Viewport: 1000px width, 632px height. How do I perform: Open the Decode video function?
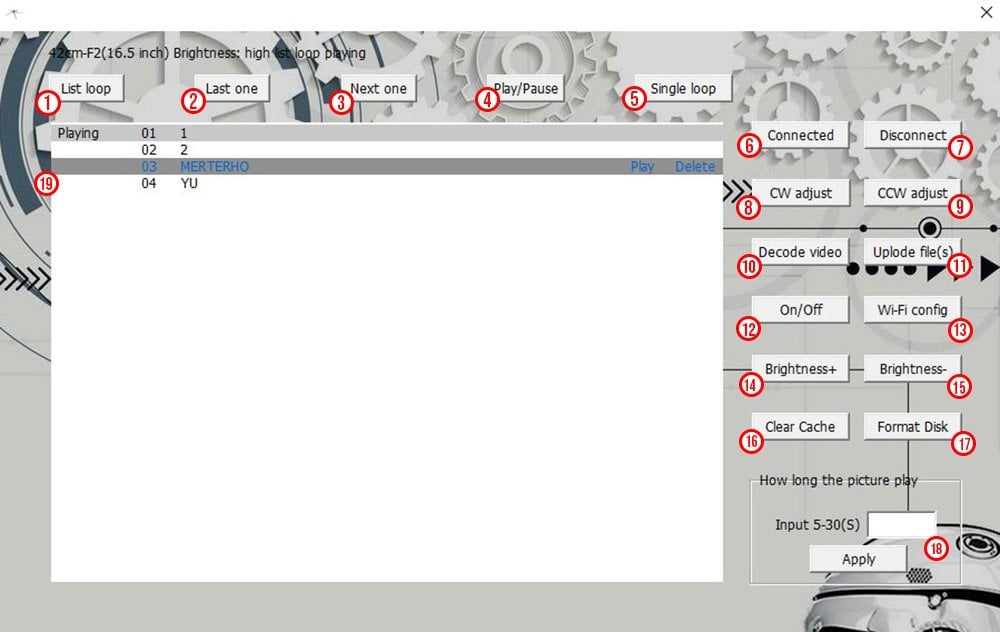coord(800,251)
